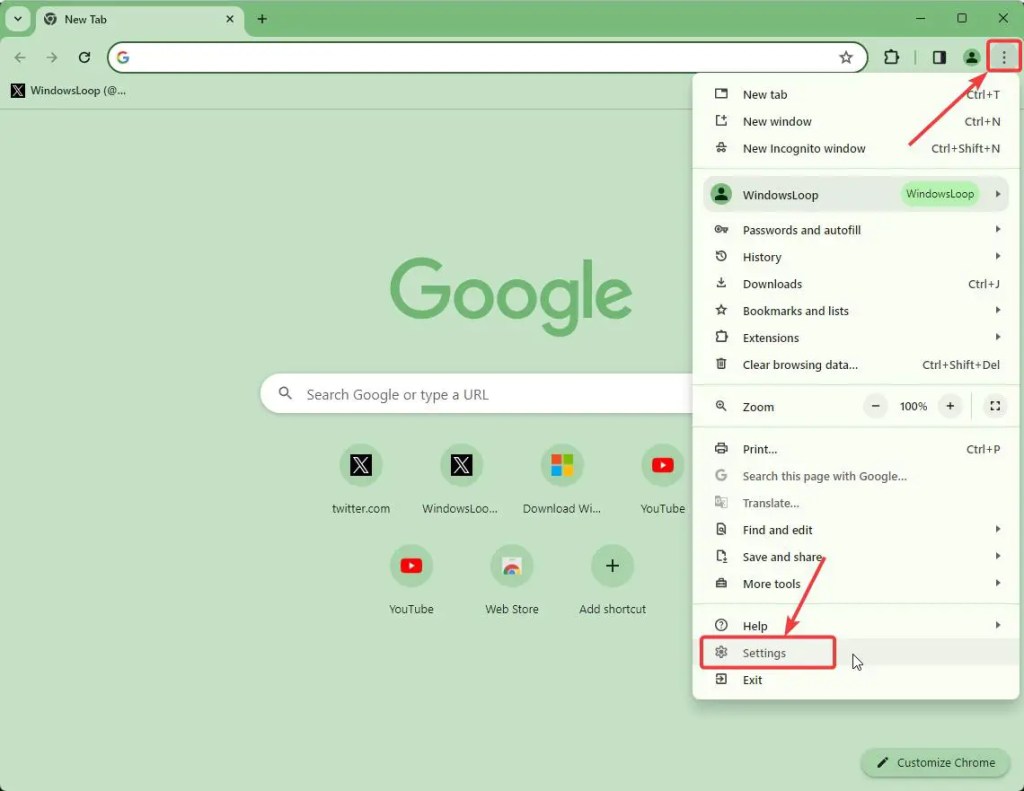Open YouTube shortcut in first row
Viewport: 1024px width, 791px height.
pyautogui.click(x=662, y=480)
